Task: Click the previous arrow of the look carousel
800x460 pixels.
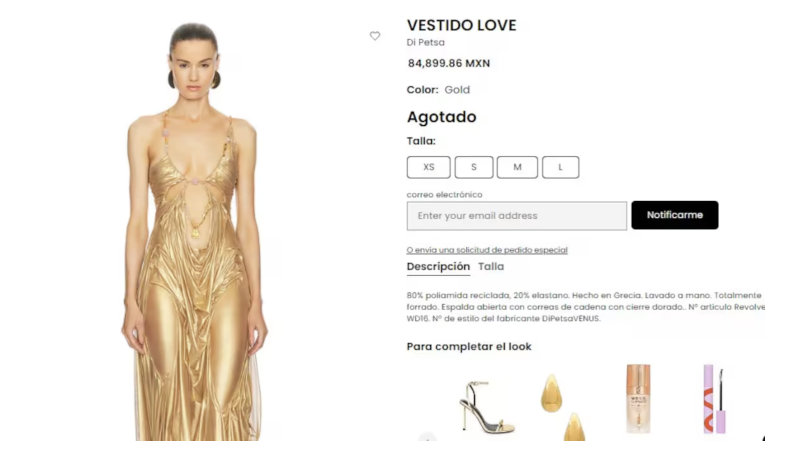Action: click(427, 437)
